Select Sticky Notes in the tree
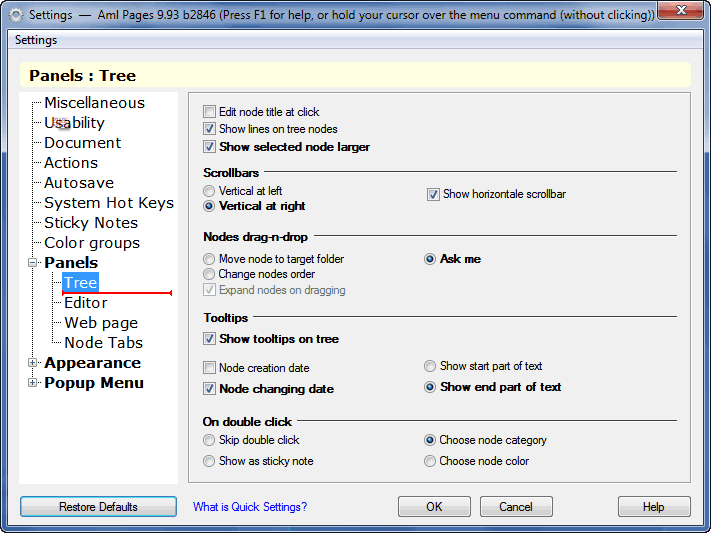The width and height of the screenshot is (711, 533). coord(91,223)
